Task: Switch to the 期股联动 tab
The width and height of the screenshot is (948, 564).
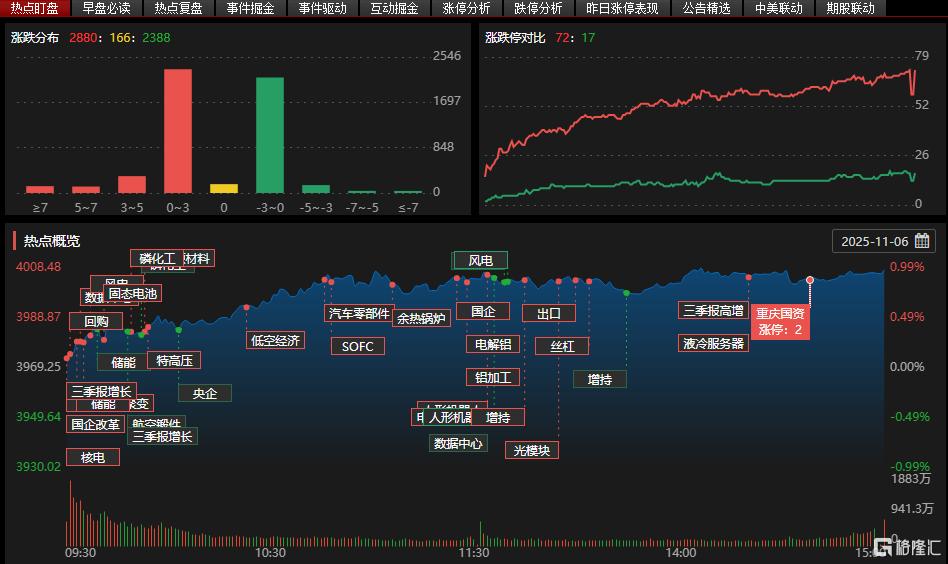Action: (850, 8)
